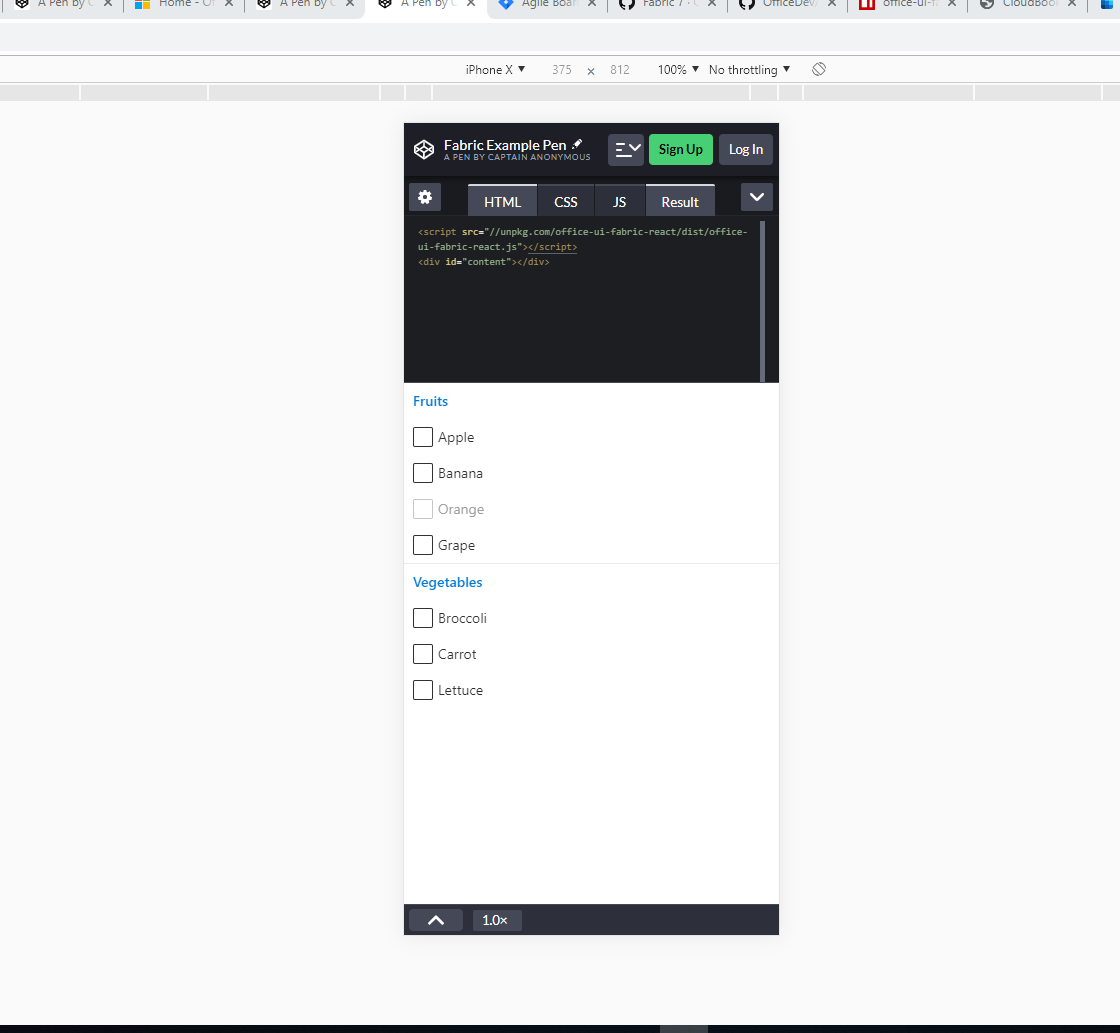The height and width of the screenshot is (1033, 1120).
Task: Edit the 812 height field
Action: click(x=619, y=69)
